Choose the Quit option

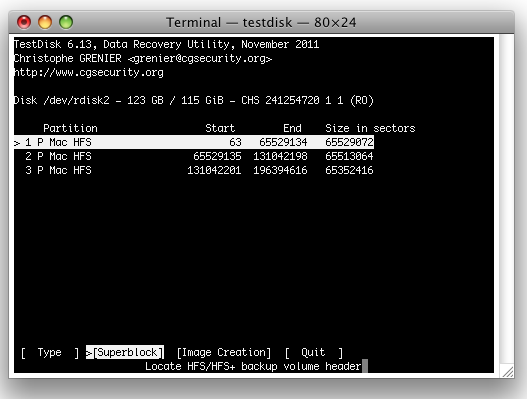tap(314, 352)
